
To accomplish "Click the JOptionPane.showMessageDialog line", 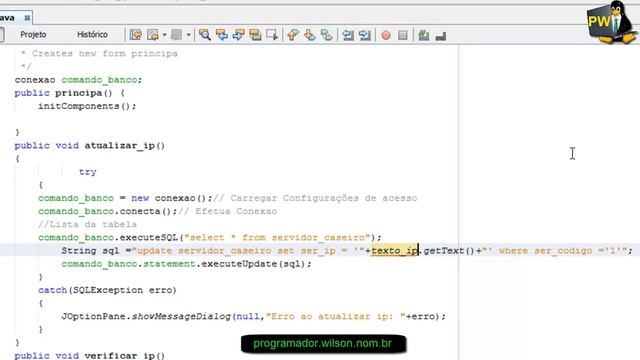I will click(253, 316).
